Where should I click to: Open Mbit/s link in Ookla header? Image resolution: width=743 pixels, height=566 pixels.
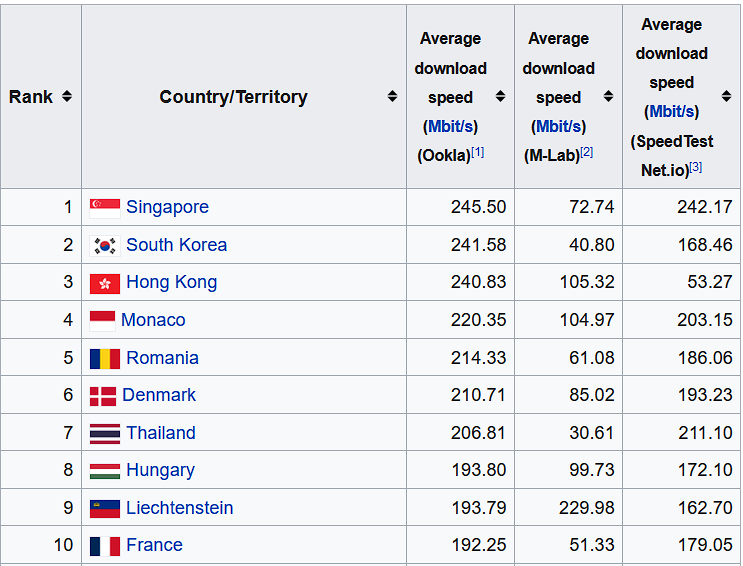(x=450, y=127)
